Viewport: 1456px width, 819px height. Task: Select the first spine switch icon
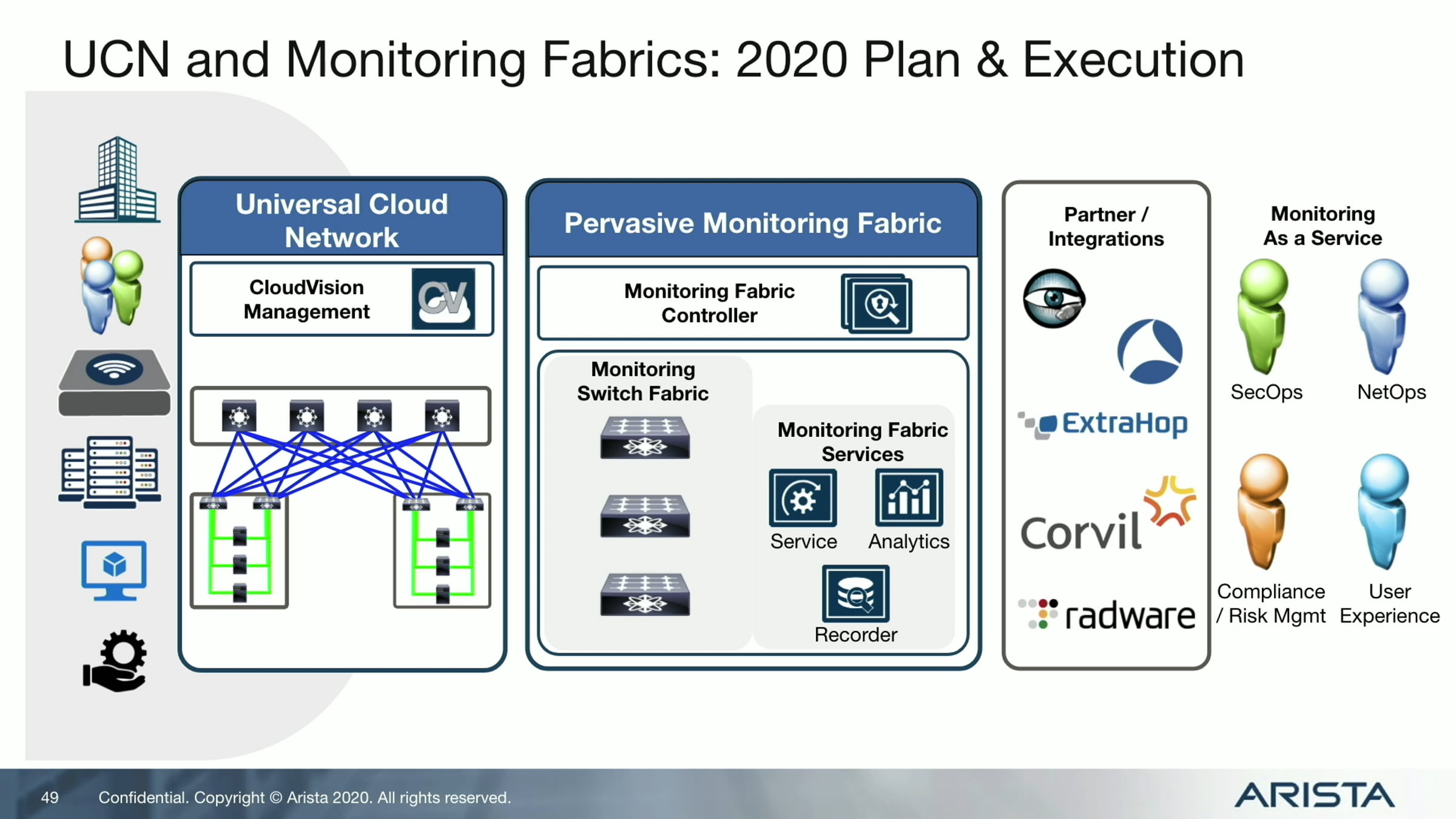pos(239,416)
